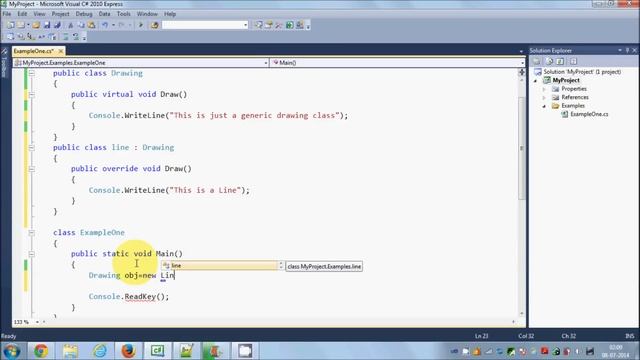Click the Uncomment selected lines icon
640x360 pixels.
coord(76,37)
